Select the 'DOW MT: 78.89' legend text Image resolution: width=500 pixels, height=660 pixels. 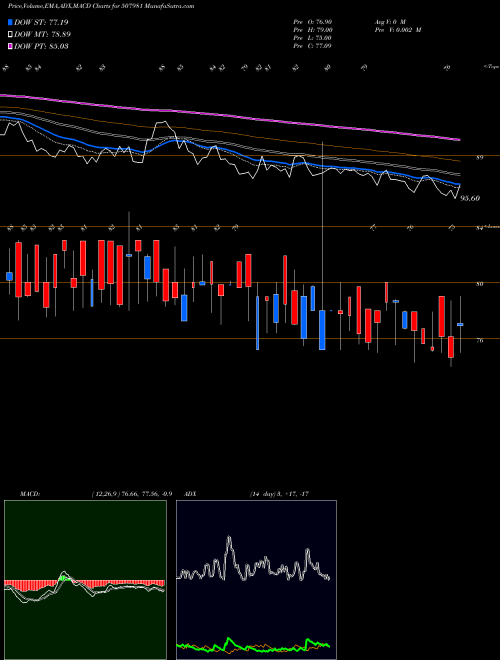43,34
